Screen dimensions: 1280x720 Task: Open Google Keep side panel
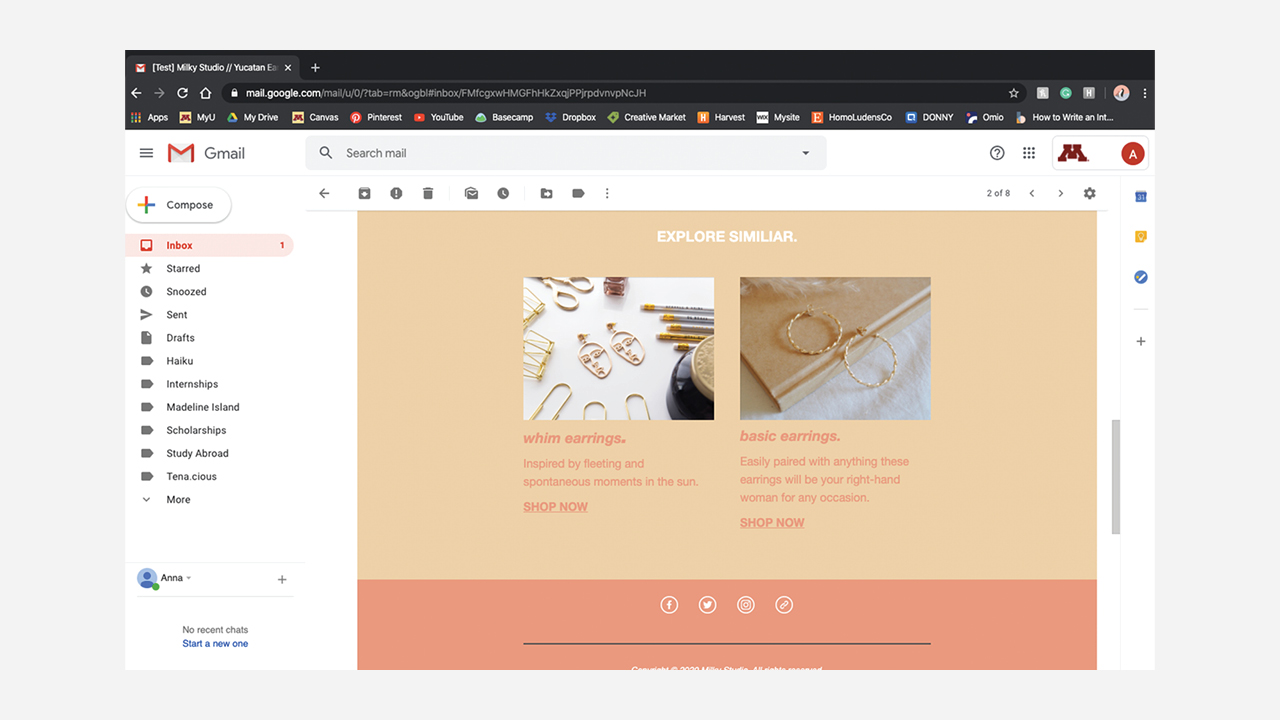tap(1141, 237)
